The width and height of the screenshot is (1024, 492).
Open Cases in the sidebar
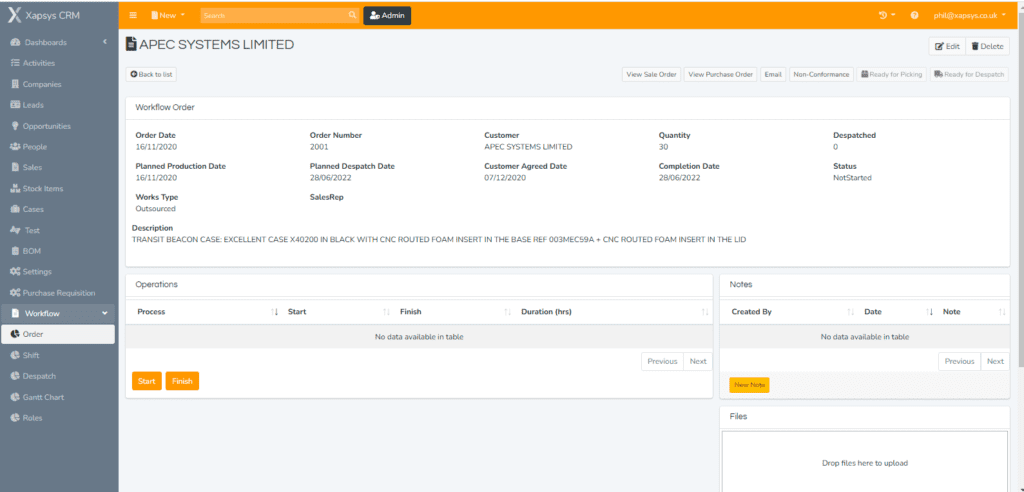(33, 210)
